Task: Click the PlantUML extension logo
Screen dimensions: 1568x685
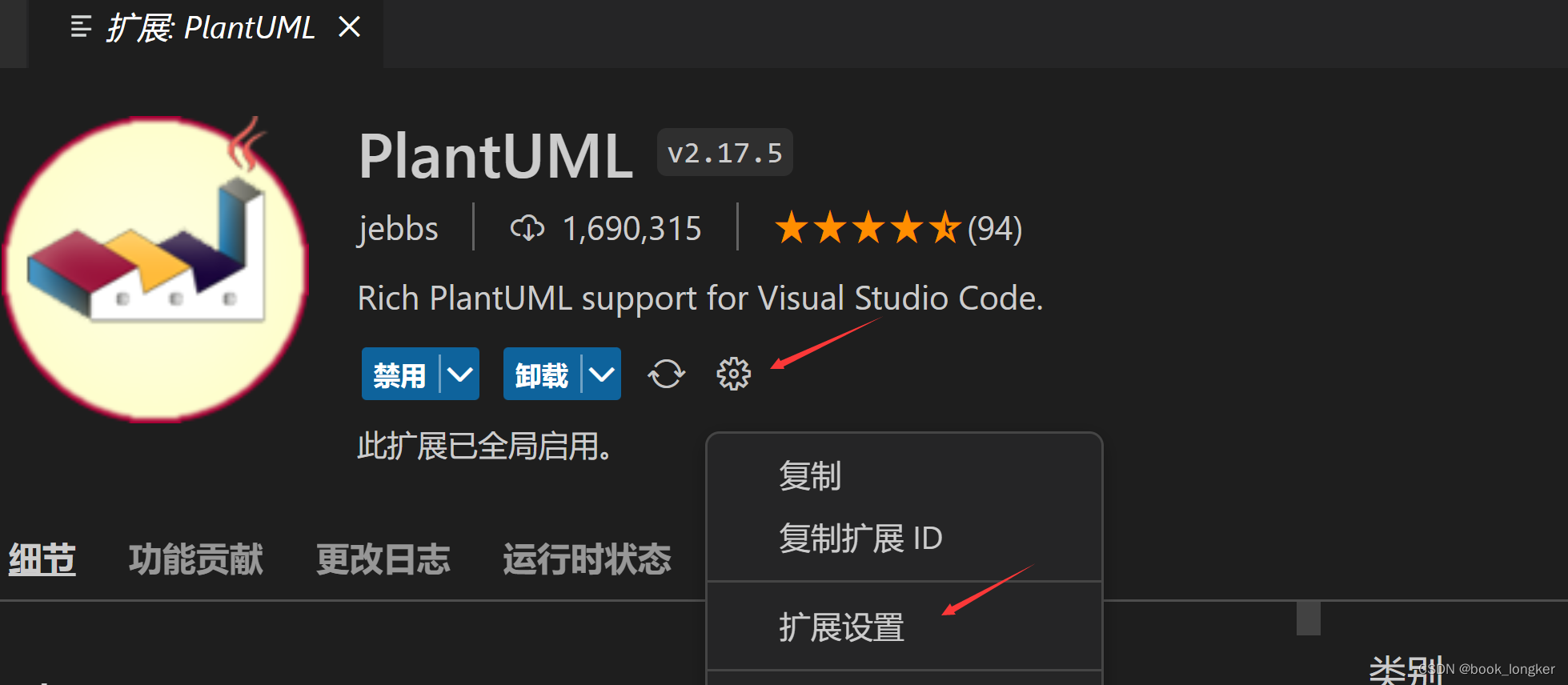Action: 156,269
